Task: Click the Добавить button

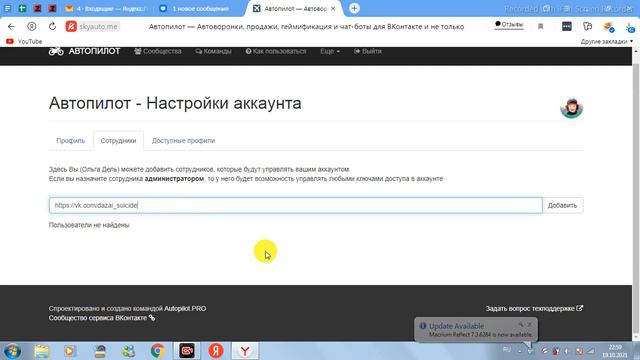Action: 562,205
